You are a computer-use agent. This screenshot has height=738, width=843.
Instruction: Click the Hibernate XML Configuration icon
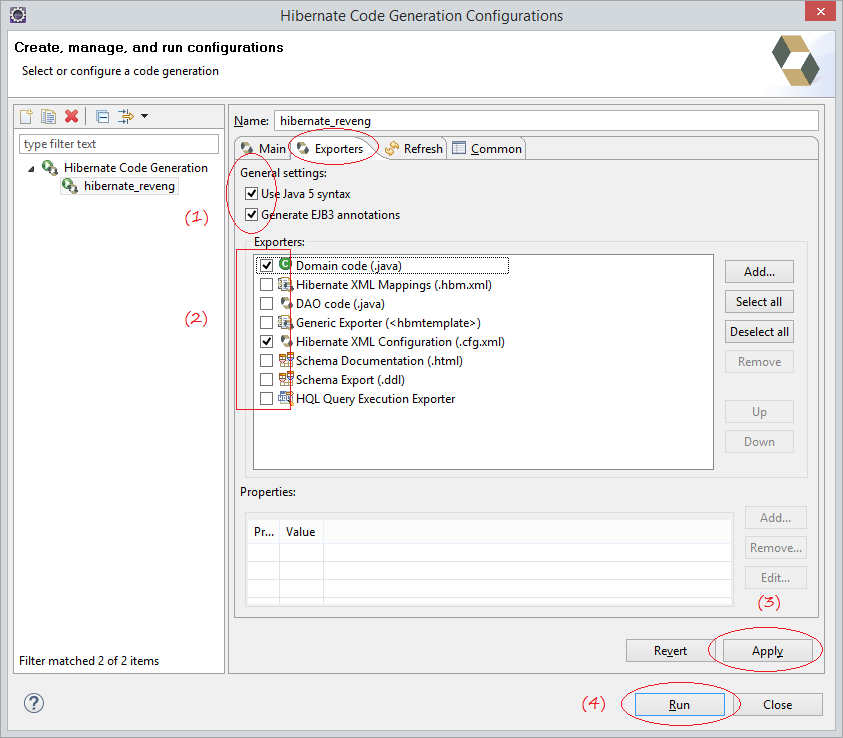pyautogui.click(x=286, y=341)
